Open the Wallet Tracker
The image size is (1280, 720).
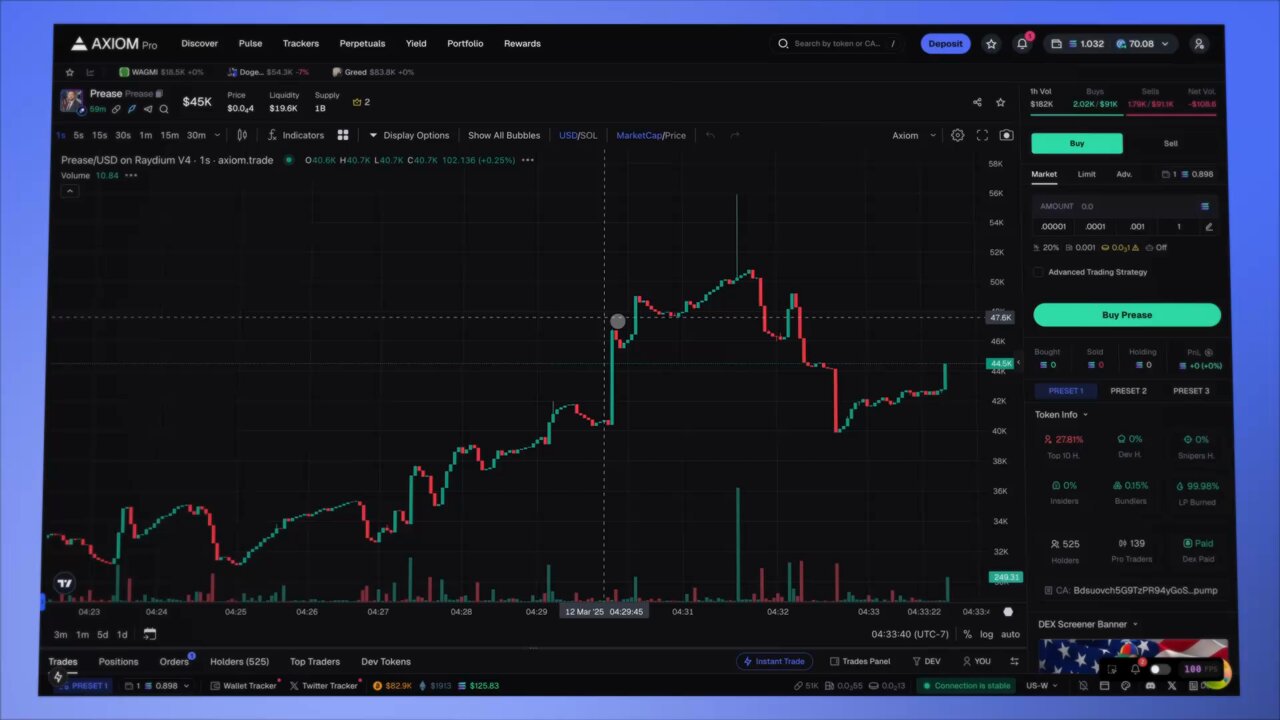tap(243, 686)
